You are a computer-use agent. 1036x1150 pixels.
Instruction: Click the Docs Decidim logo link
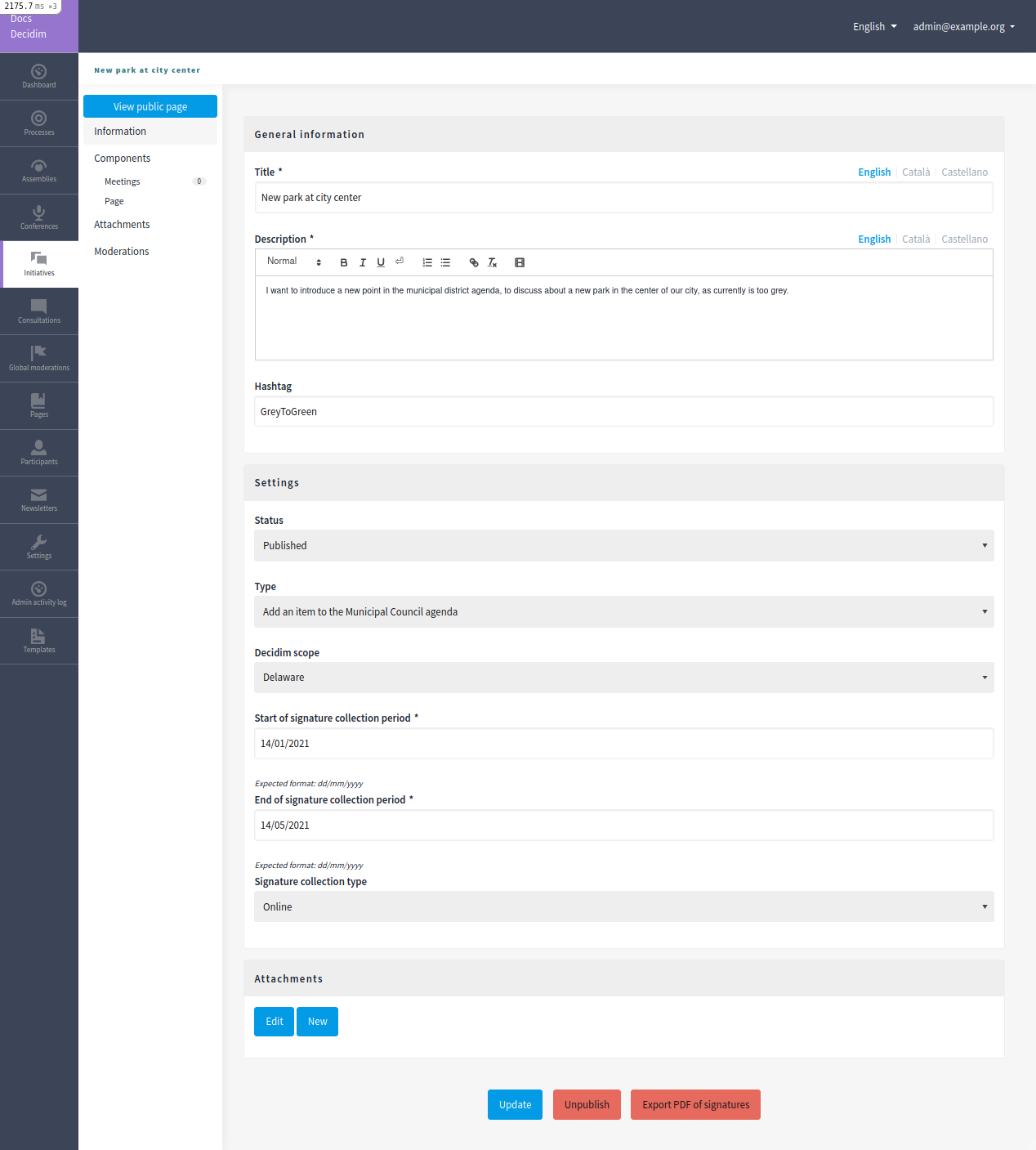click(x=29, y=26)
